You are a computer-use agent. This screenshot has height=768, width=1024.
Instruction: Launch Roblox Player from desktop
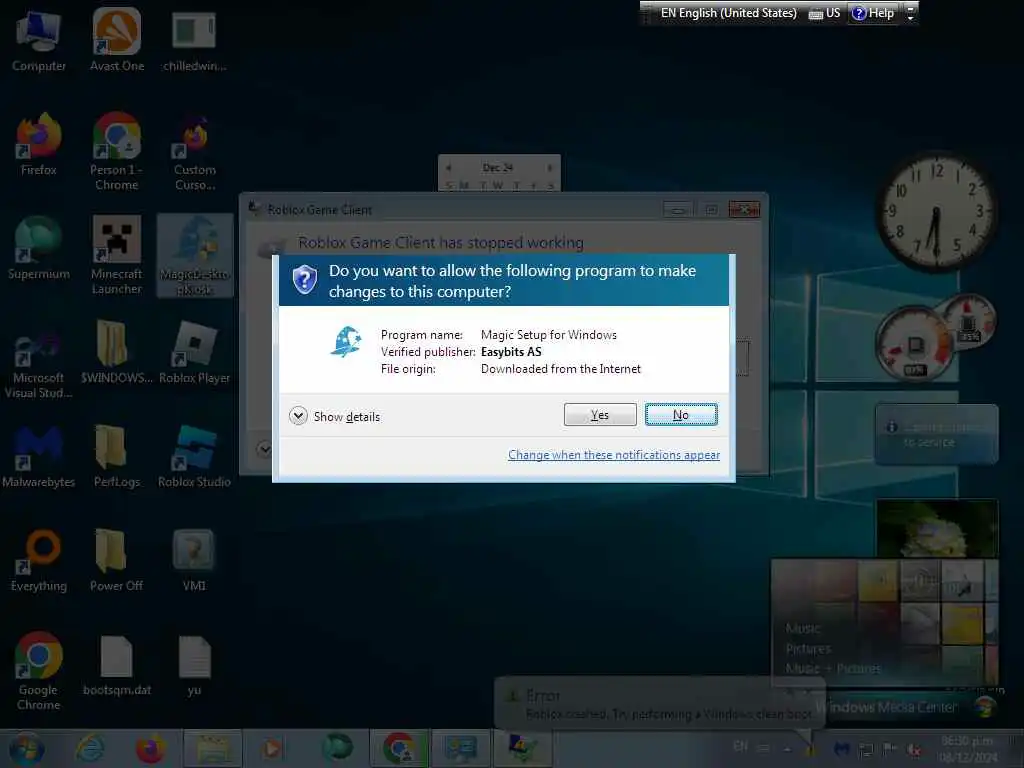tap(195, 353)
